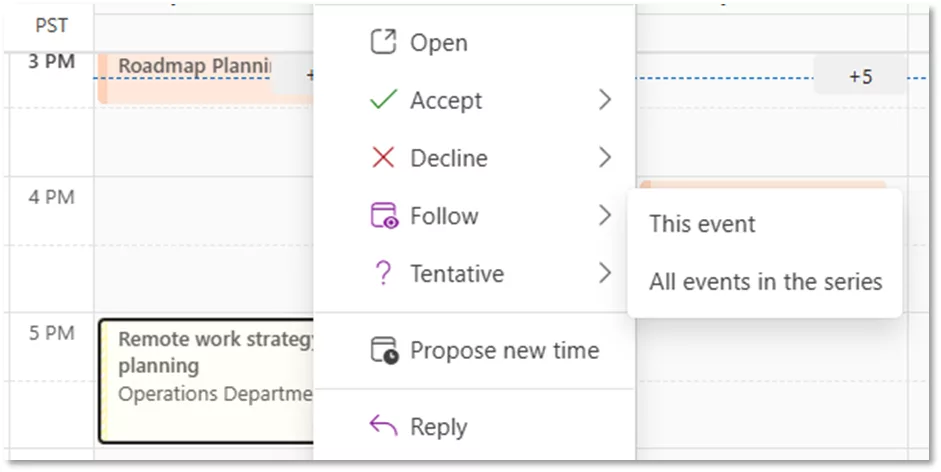Expand the Tentative submenu chevron

tap(605, 273)
